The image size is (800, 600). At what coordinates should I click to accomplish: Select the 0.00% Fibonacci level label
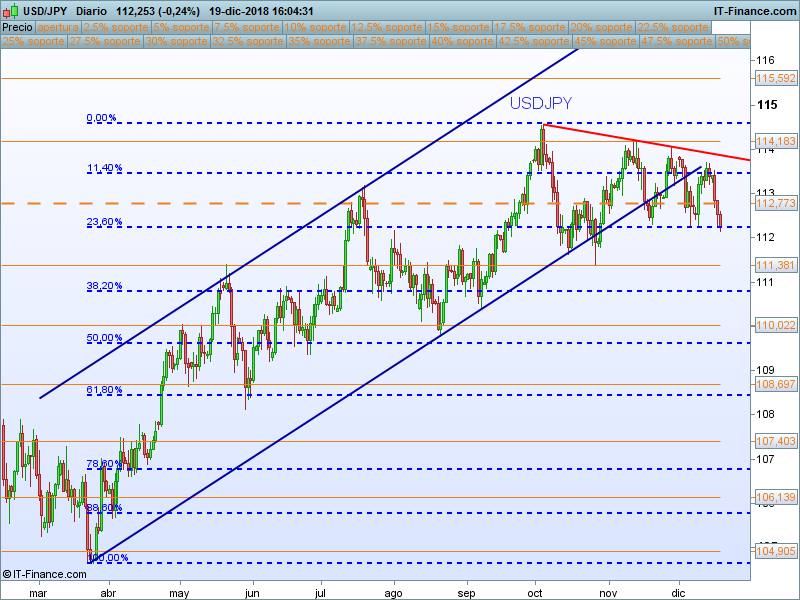pyautogui.click(x=102, y=118)
